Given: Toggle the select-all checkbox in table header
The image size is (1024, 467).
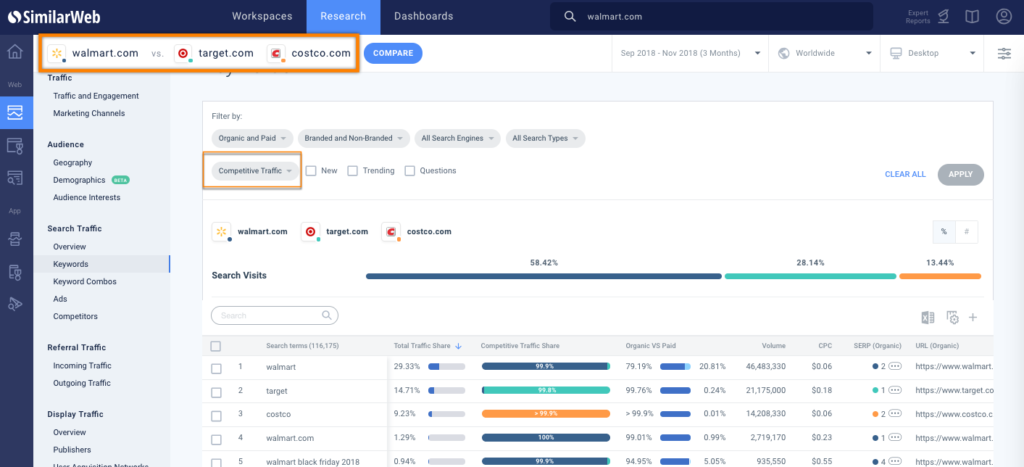Looking at the screenshot, I should (x=216, y=346).
